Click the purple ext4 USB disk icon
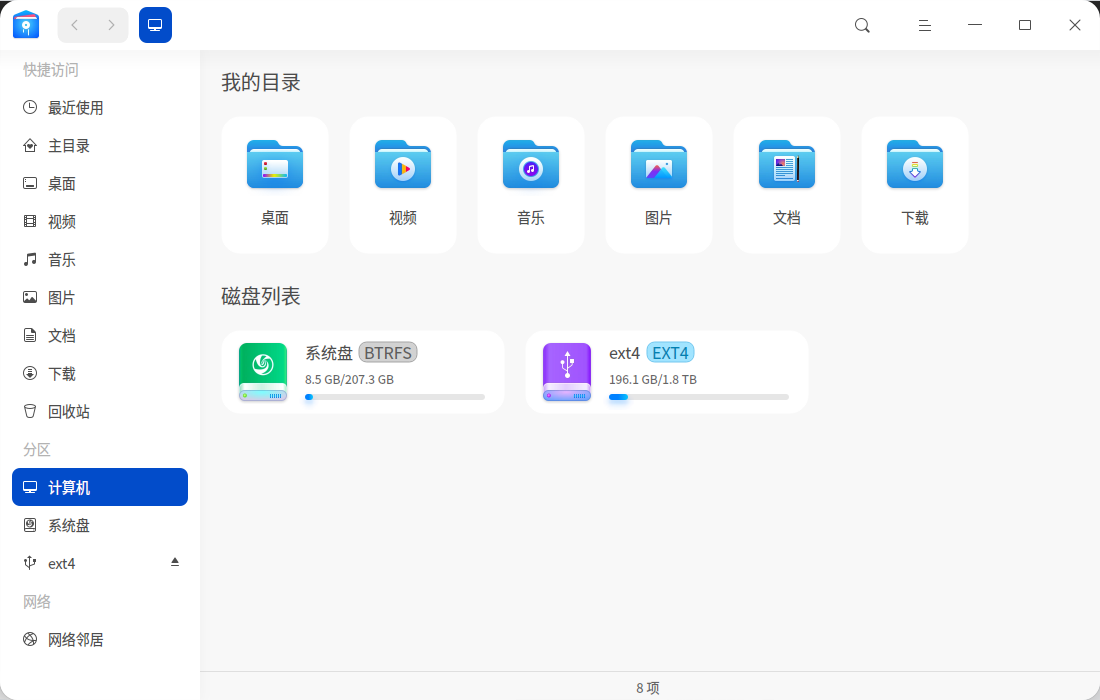 click(x=567, y=372)
